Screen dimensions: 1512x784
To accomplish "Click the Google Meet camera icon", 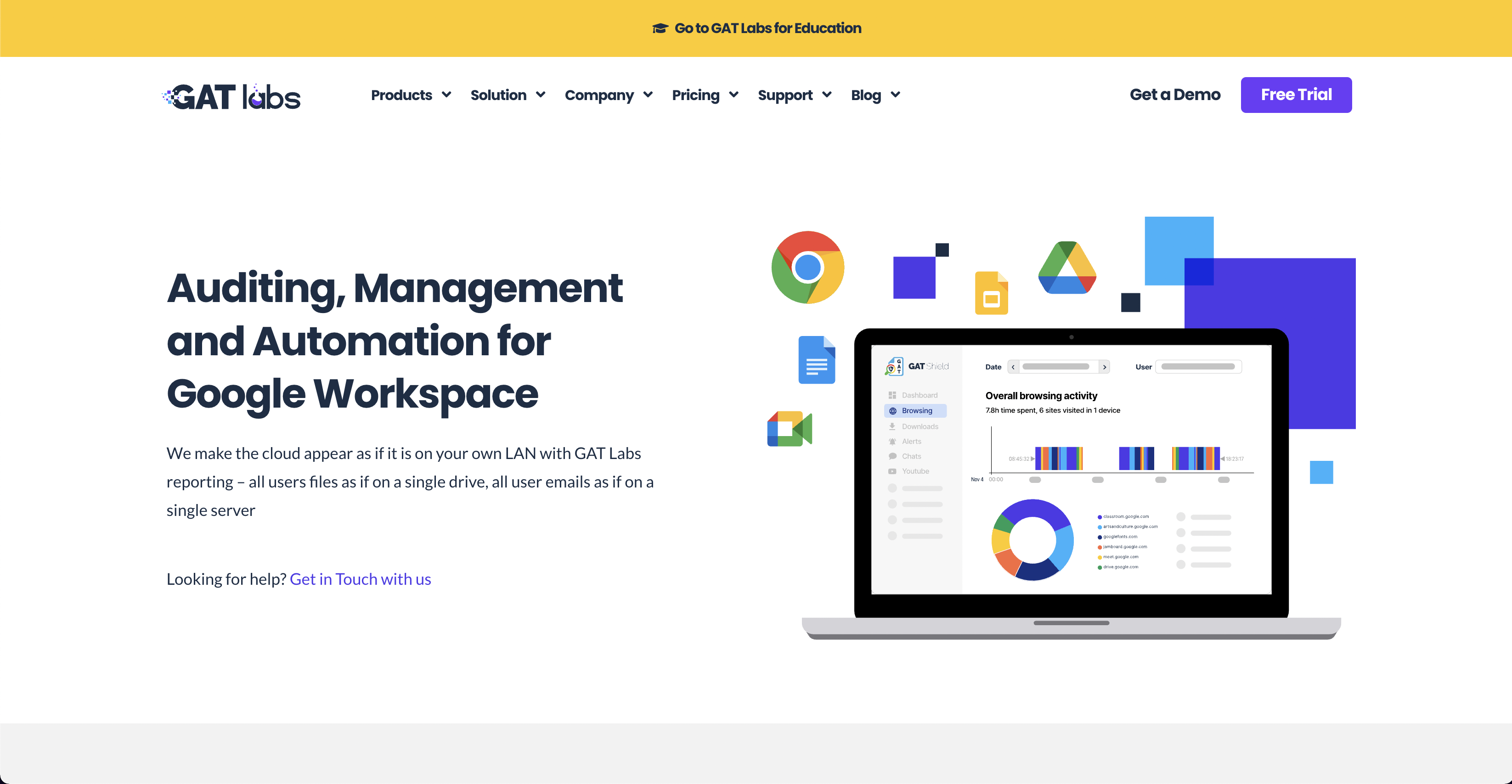I will [x=789, y=429].
